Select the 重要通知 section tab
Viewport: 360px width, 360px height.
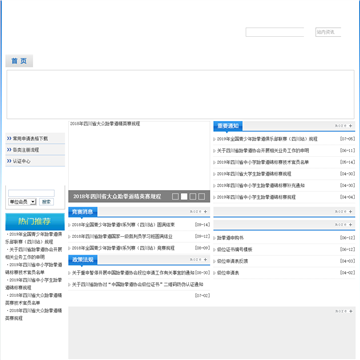pos(228,126)
